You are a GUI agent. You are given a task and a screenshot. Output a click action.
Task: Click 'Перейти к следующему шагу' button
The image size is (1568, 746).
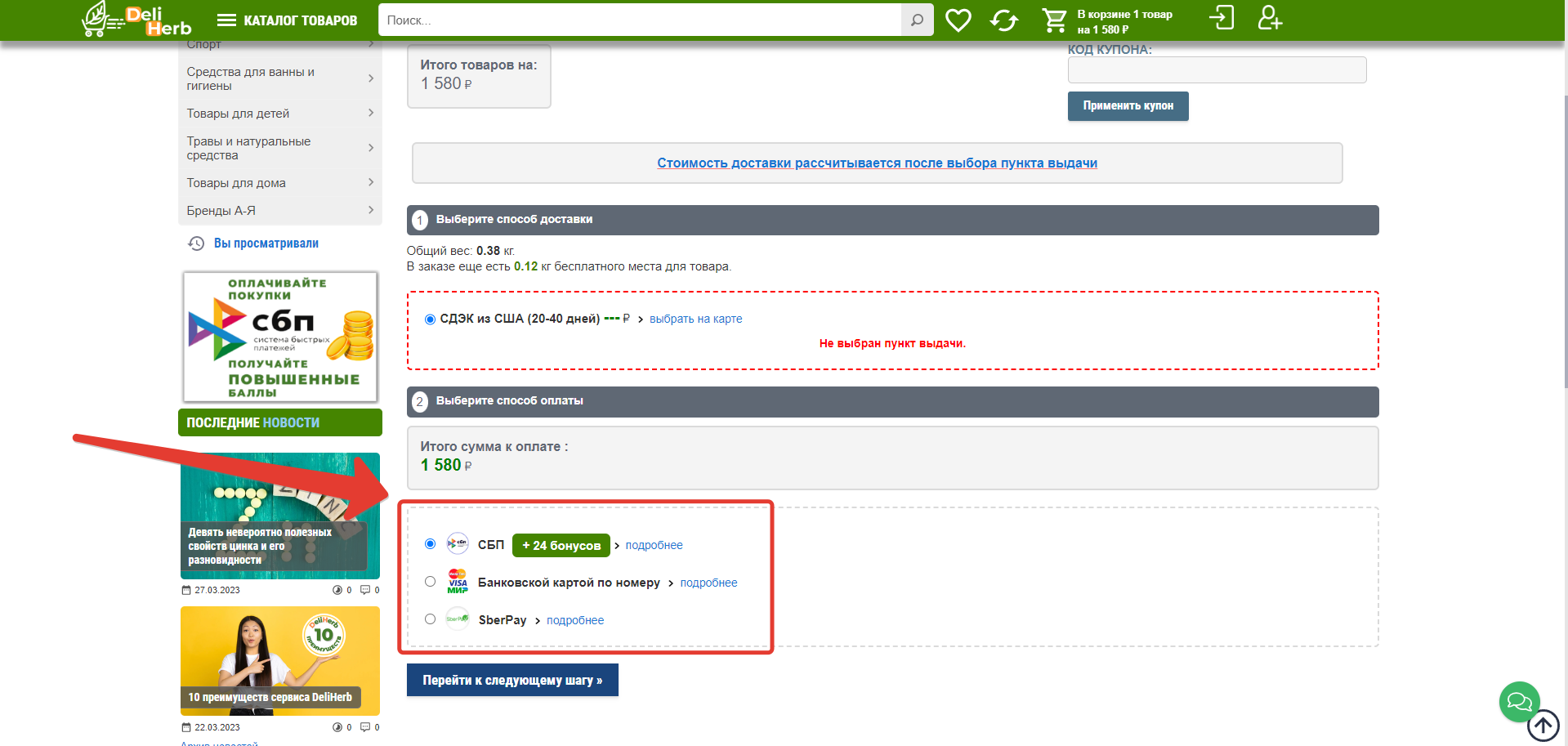tap(512, 680)
